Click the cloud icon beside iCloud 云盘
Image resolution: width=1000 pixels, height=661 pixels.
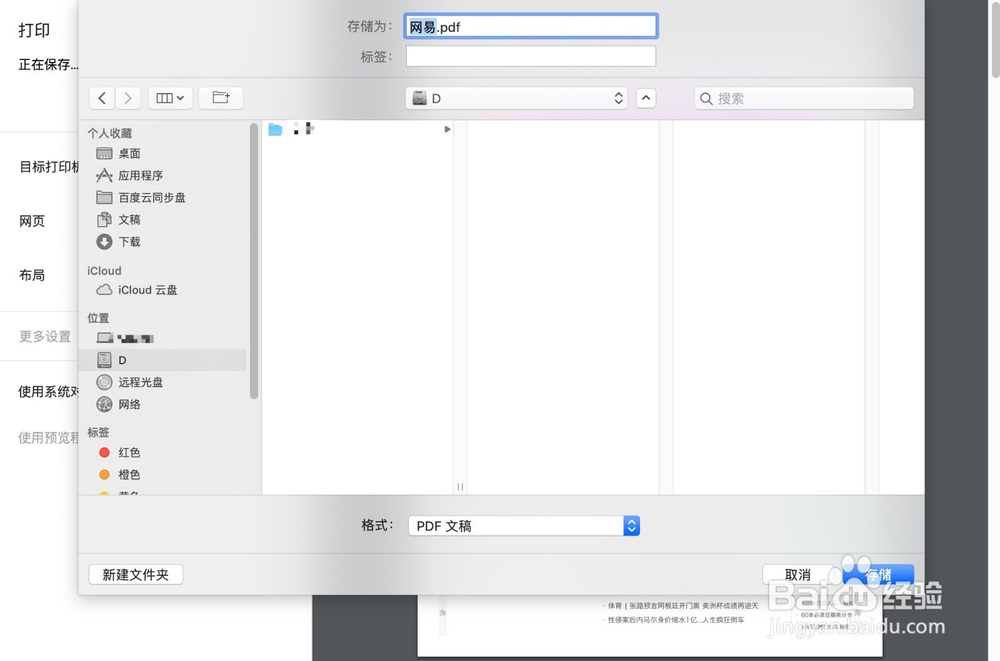104,290
